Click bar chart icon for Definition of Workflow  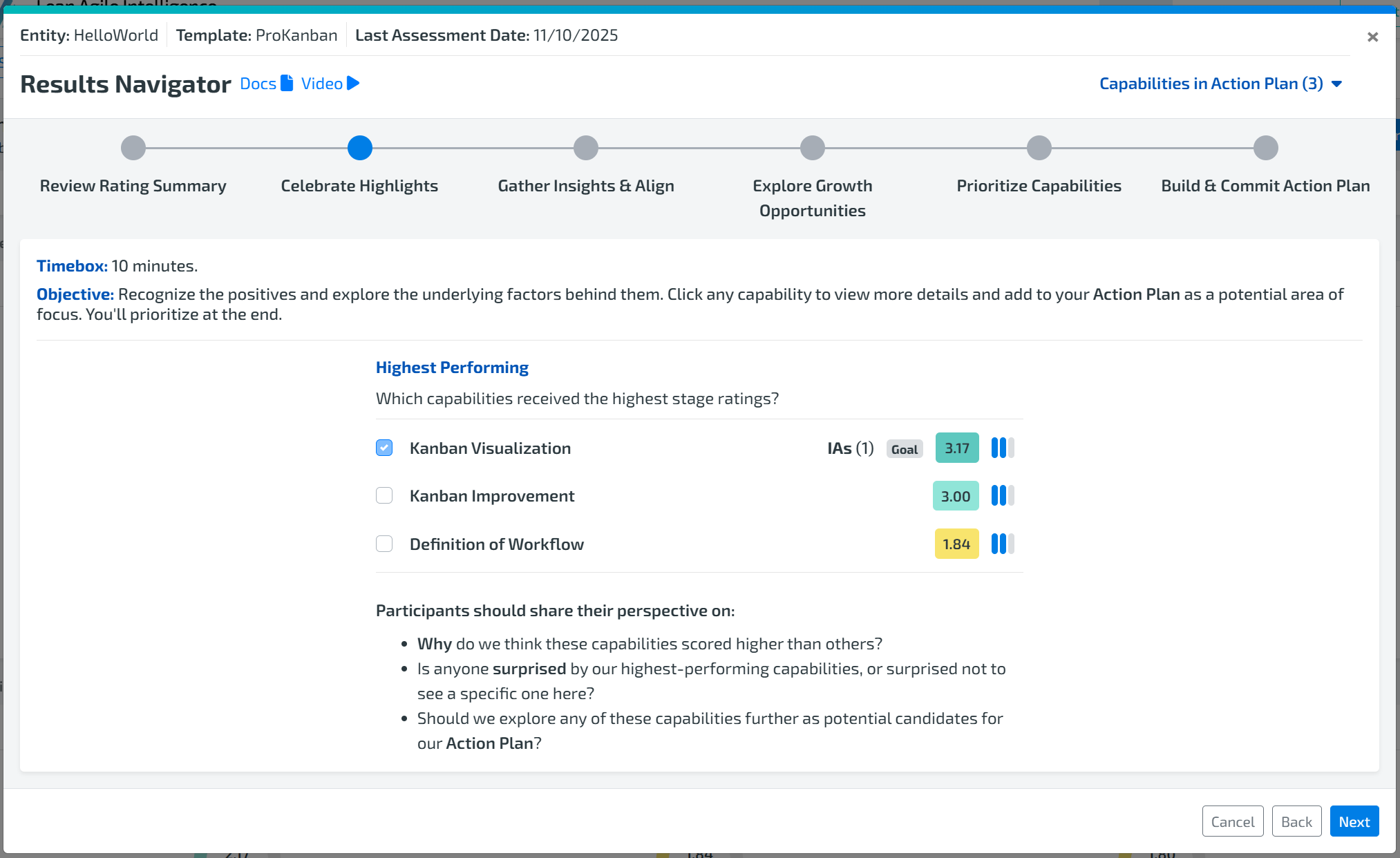tap(1002, 544)
